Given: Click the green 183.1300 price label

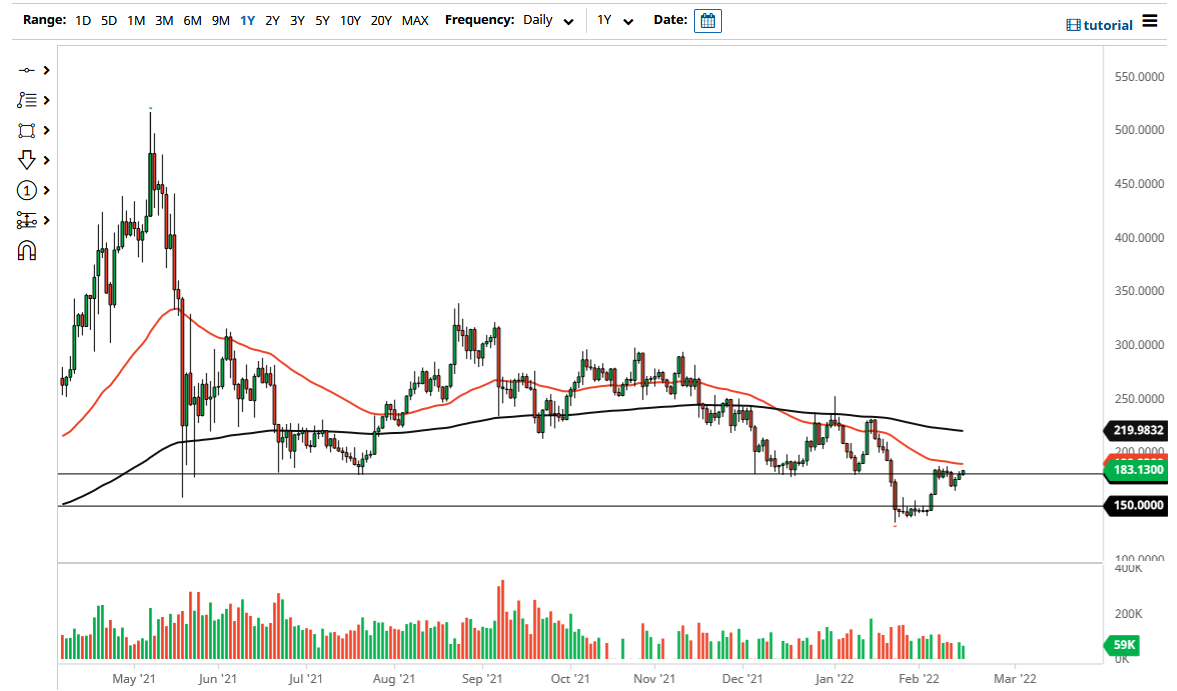Looking at the screenshot, I should coord(1135,470).
